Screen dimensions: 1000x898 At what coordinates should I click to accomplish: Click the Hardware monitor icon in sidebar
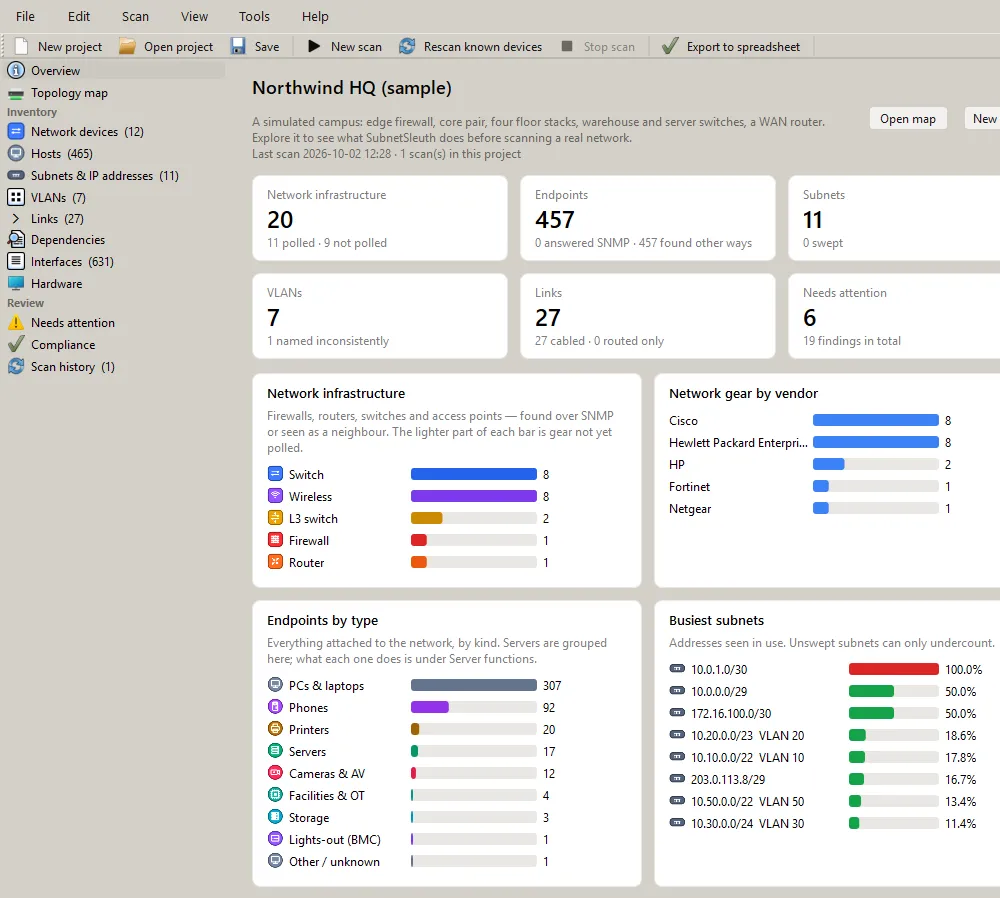tap(16, 283)
